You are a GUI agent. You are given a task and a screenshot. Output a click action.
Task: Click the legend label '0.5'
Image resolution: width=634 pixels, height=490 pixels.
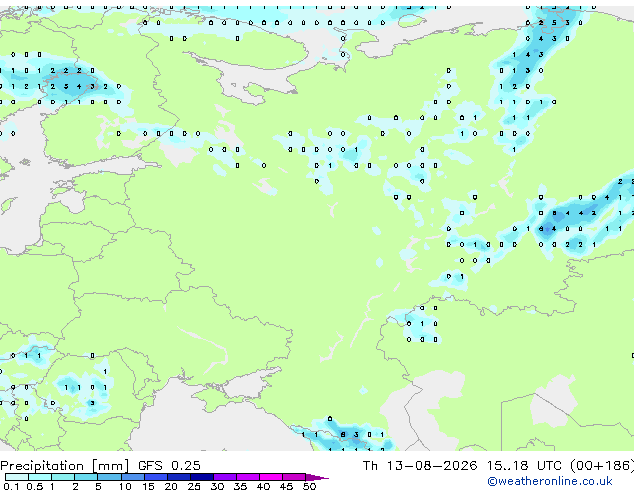pos(35,486)
